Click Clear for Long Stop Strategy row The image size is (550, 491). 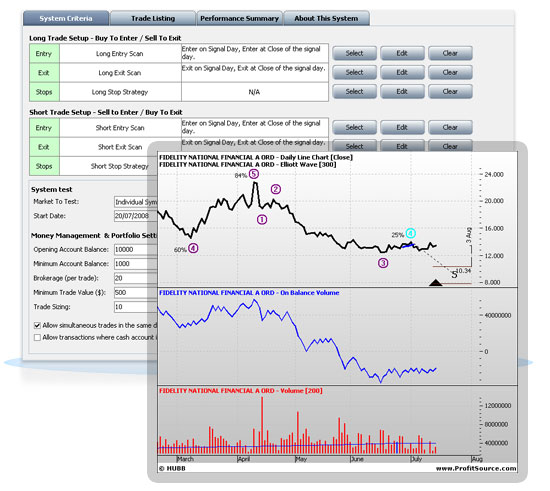(x=450, y=92)
